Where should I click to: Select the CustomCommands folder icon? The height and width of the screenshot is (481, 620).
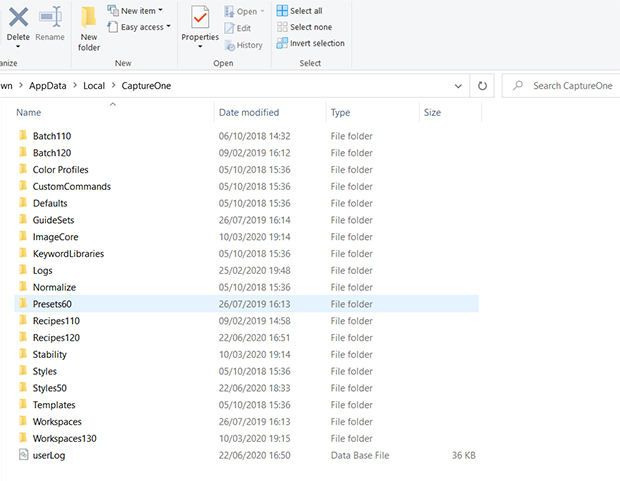[23, 186]
